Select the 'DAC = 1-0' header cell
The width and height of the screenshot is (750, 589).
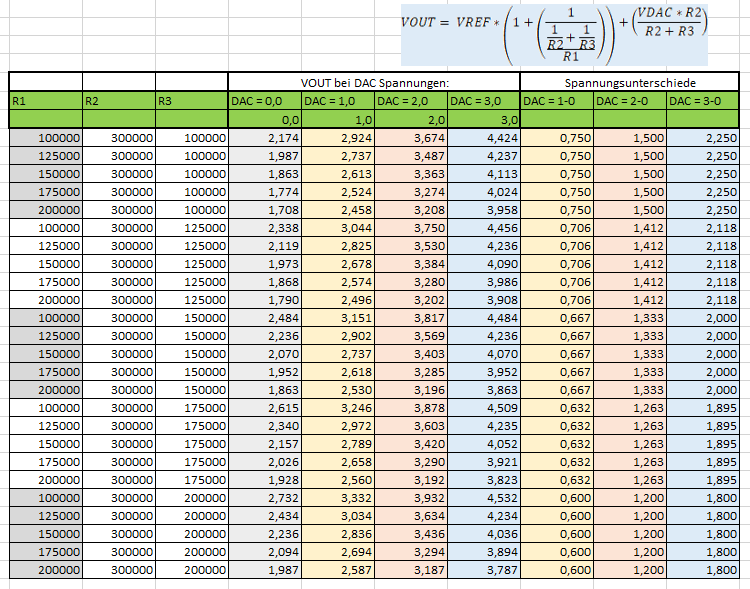pyautogui.click(x=557, y=101)
